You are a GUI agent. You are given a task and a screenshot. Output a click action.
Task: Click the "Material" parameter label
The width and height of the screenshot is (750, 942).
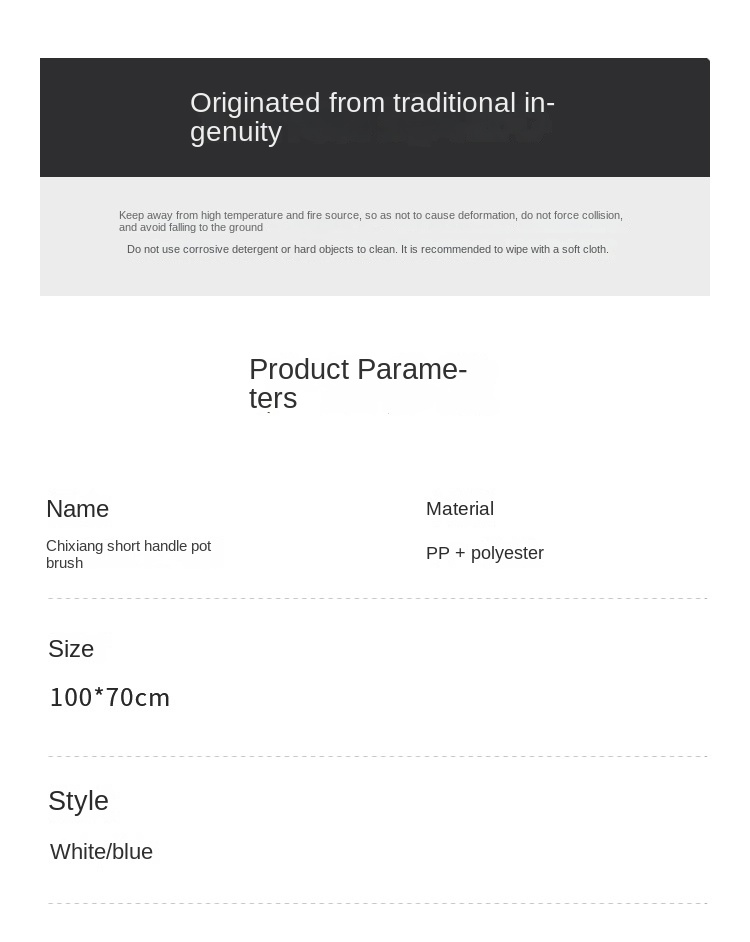point(459,509)
